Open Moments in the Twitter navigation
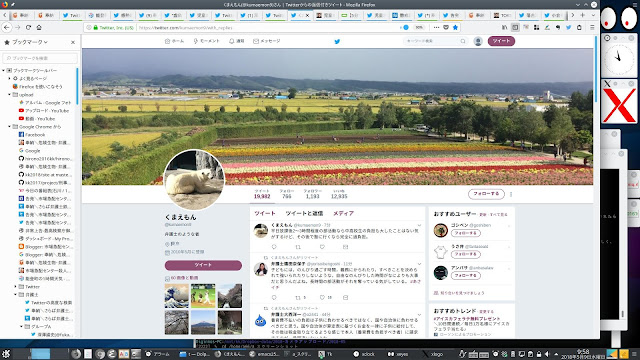Viewport: 640px width, 360px height. 207,41
